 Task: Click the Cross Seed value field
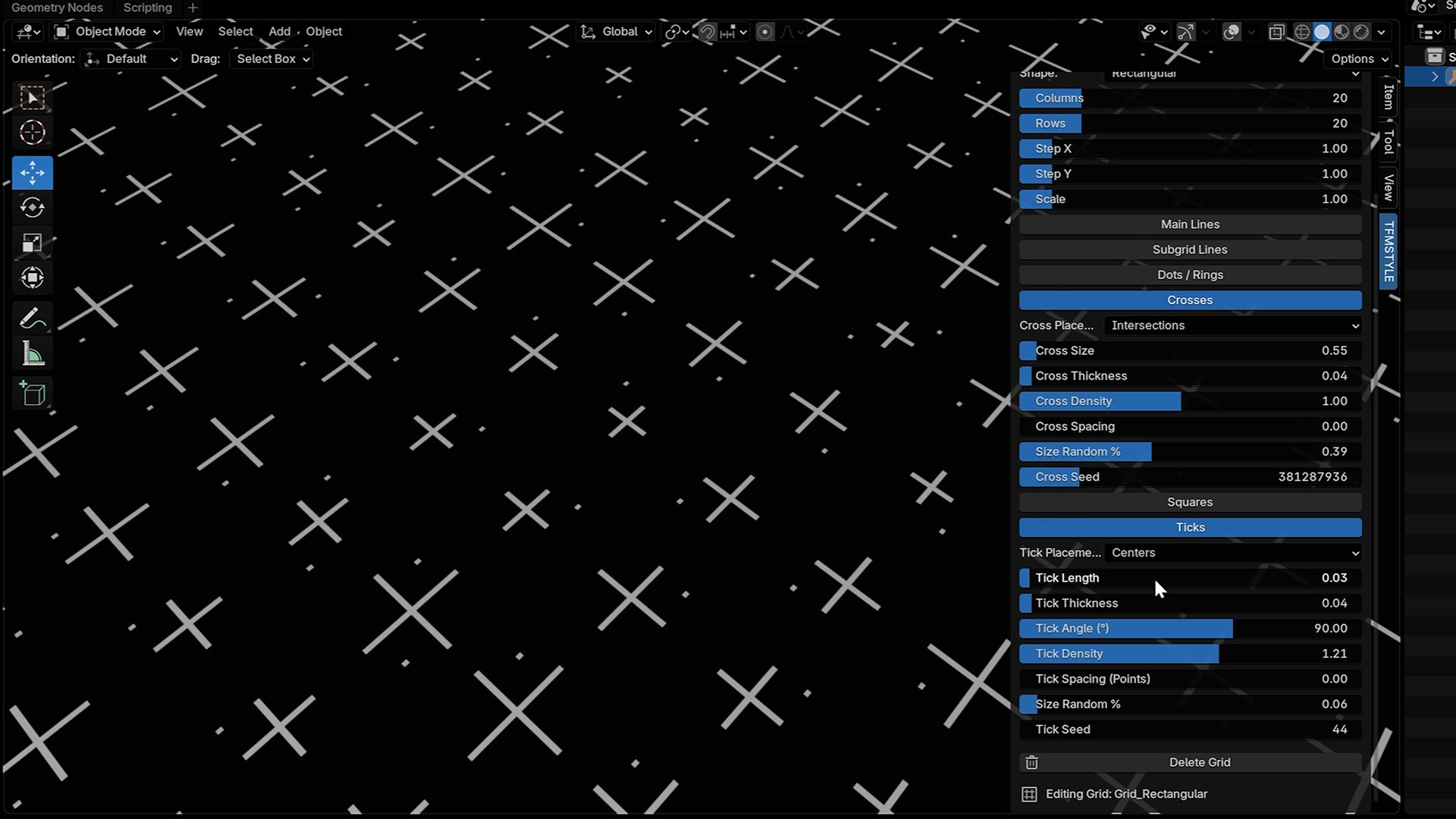(x=1189, y=477)
